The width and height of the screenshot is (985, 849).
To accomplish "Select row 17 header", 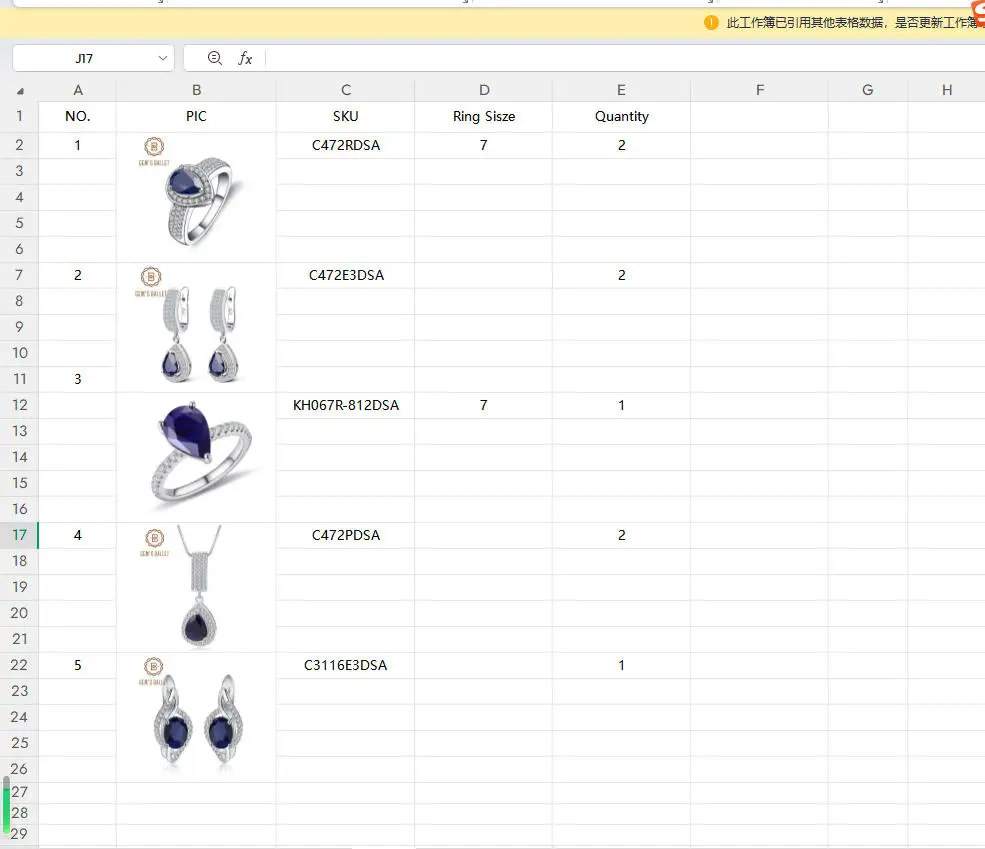I will [x=19, y=535].
